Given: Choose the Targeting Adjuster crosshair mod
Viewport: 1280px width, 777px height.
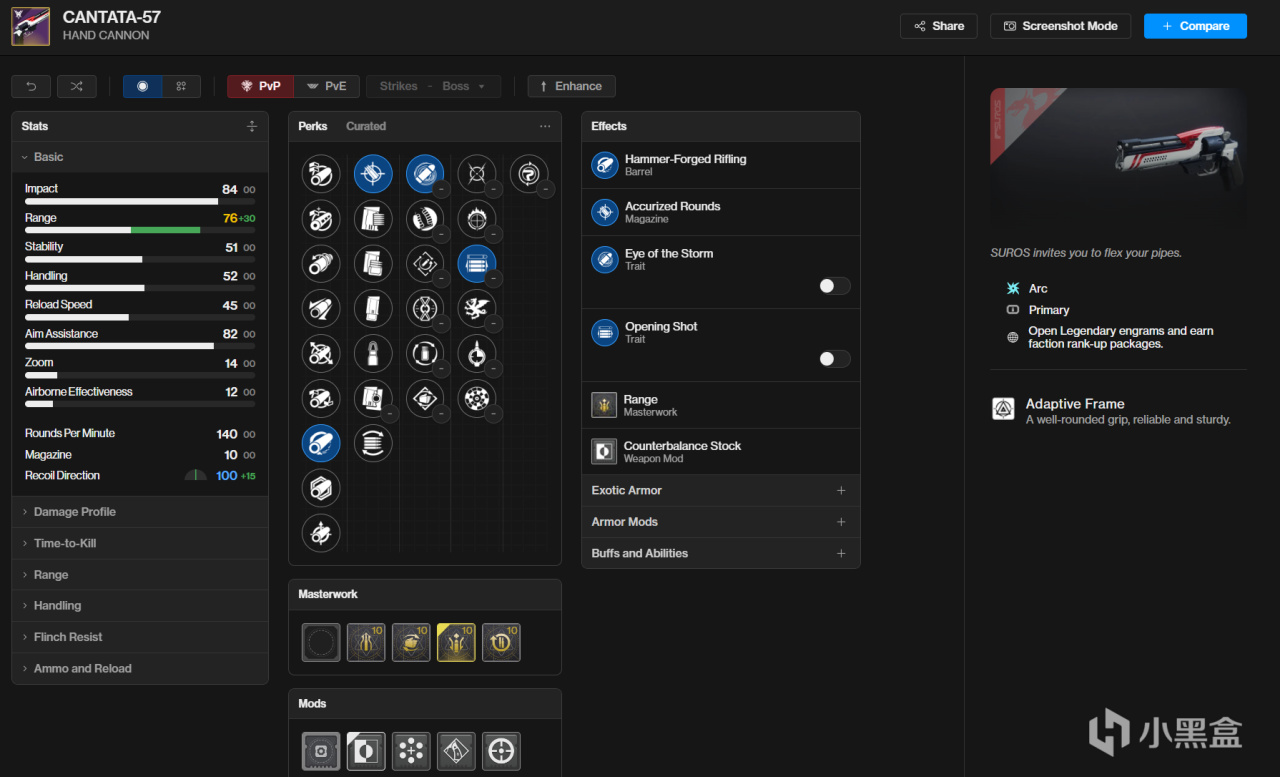Looking at the screenshot, I should pos(501,751).
